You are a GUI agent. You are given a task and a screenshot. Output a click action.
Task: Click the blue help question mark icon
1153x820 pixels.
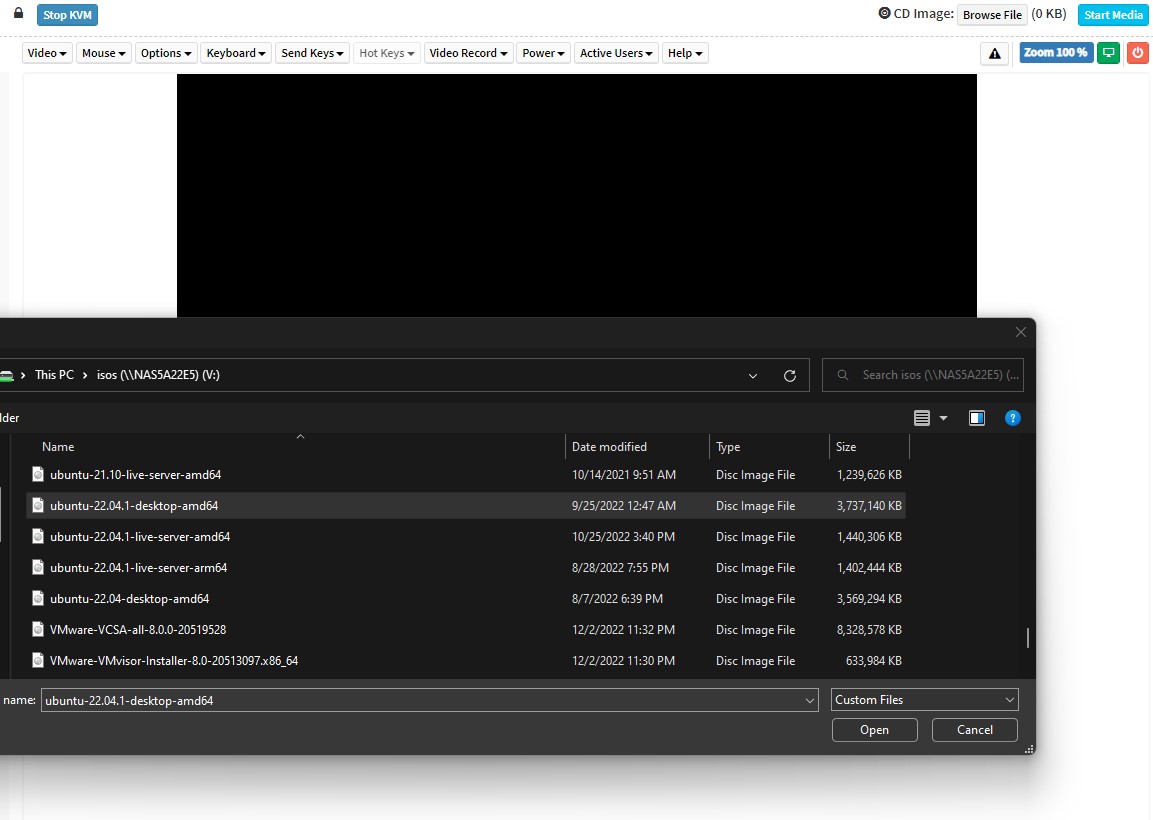click(1012, 418)
